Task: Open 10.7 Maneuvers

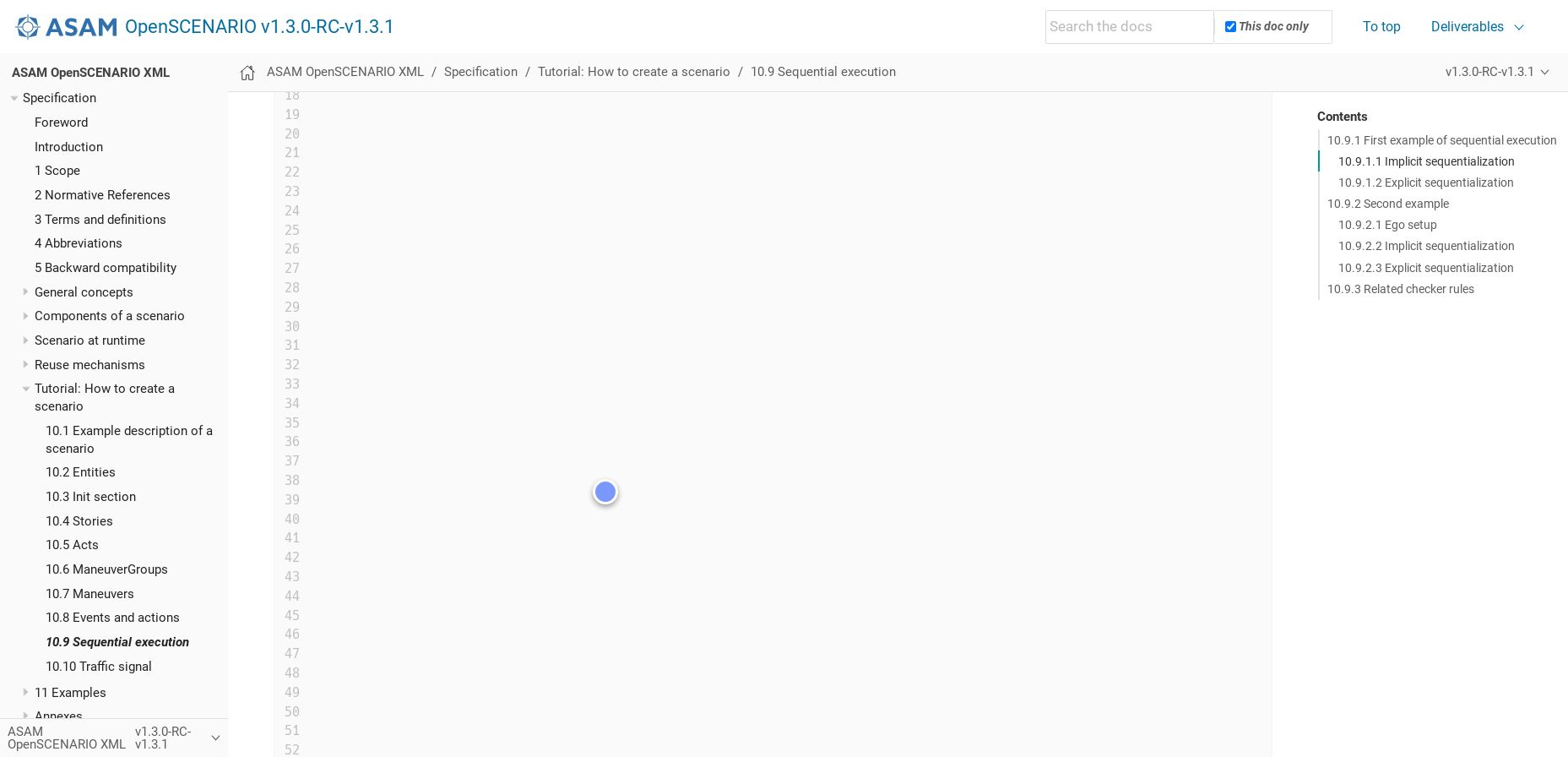Action: pos(90,594)
